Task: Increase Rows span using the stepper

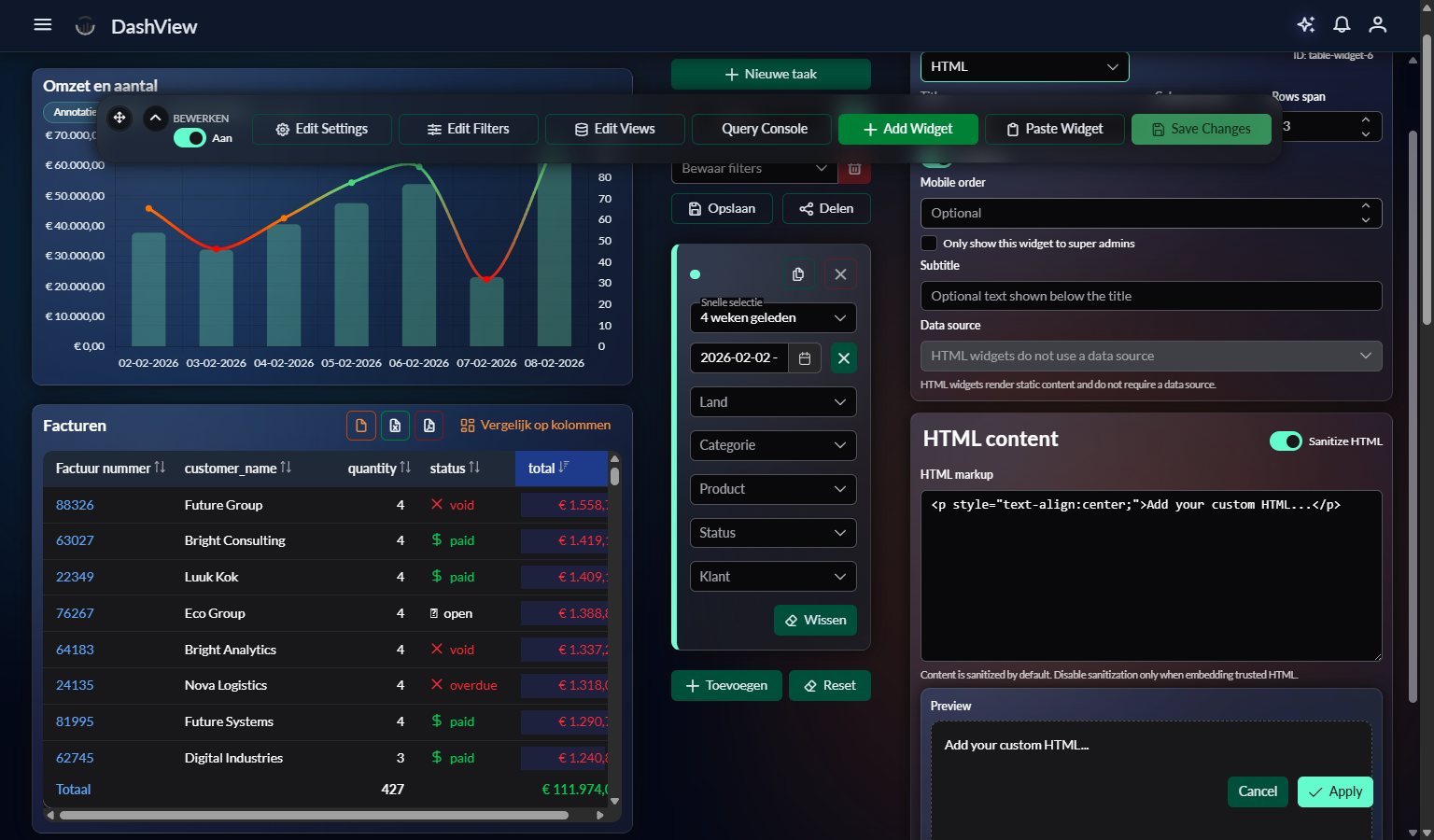Action: 1367,120
